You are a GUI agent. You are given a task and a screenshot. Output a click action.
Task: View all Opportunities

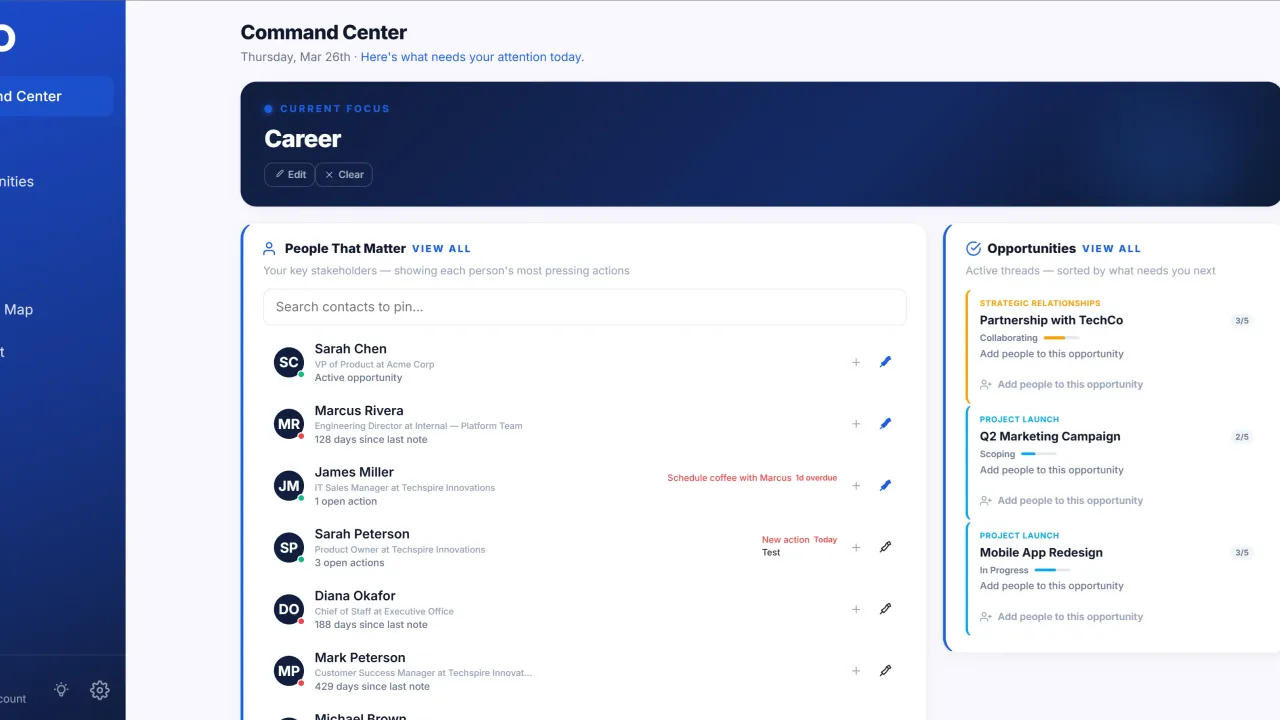coord(1111,249)
